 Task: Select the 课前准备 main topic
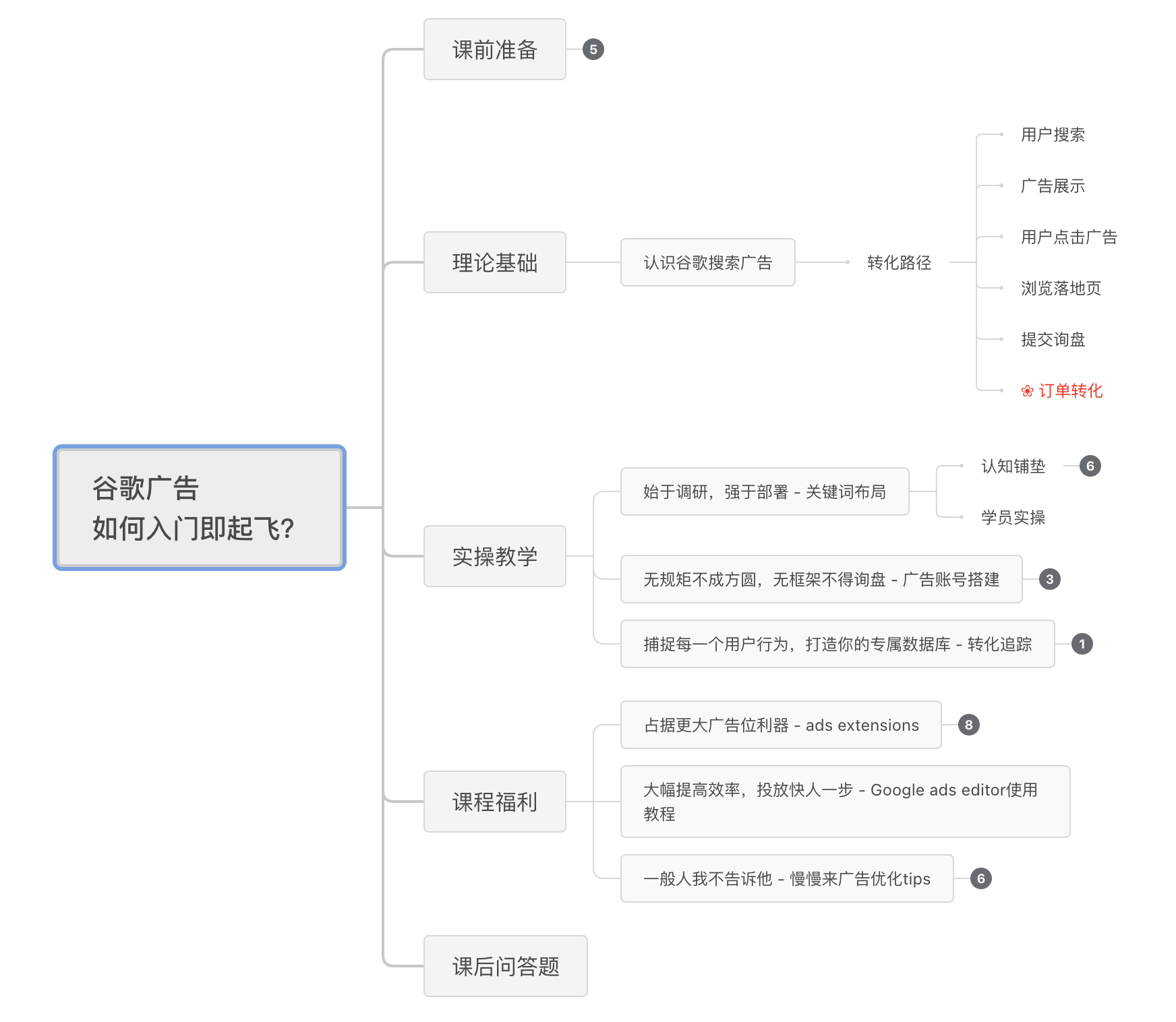coord(494,49)
